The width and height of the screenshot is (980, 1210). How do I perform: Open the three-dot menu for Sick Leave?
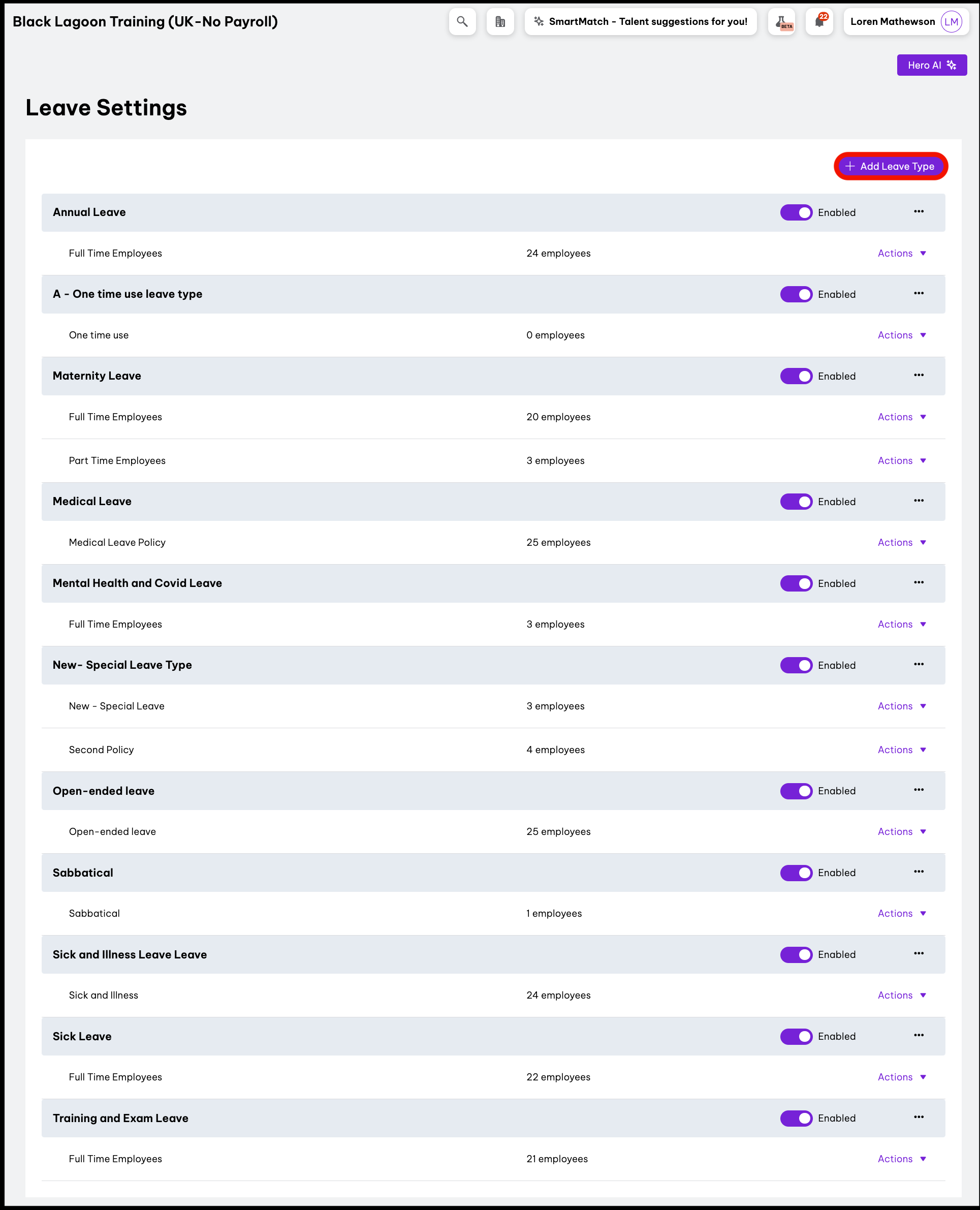(919, 1036)
